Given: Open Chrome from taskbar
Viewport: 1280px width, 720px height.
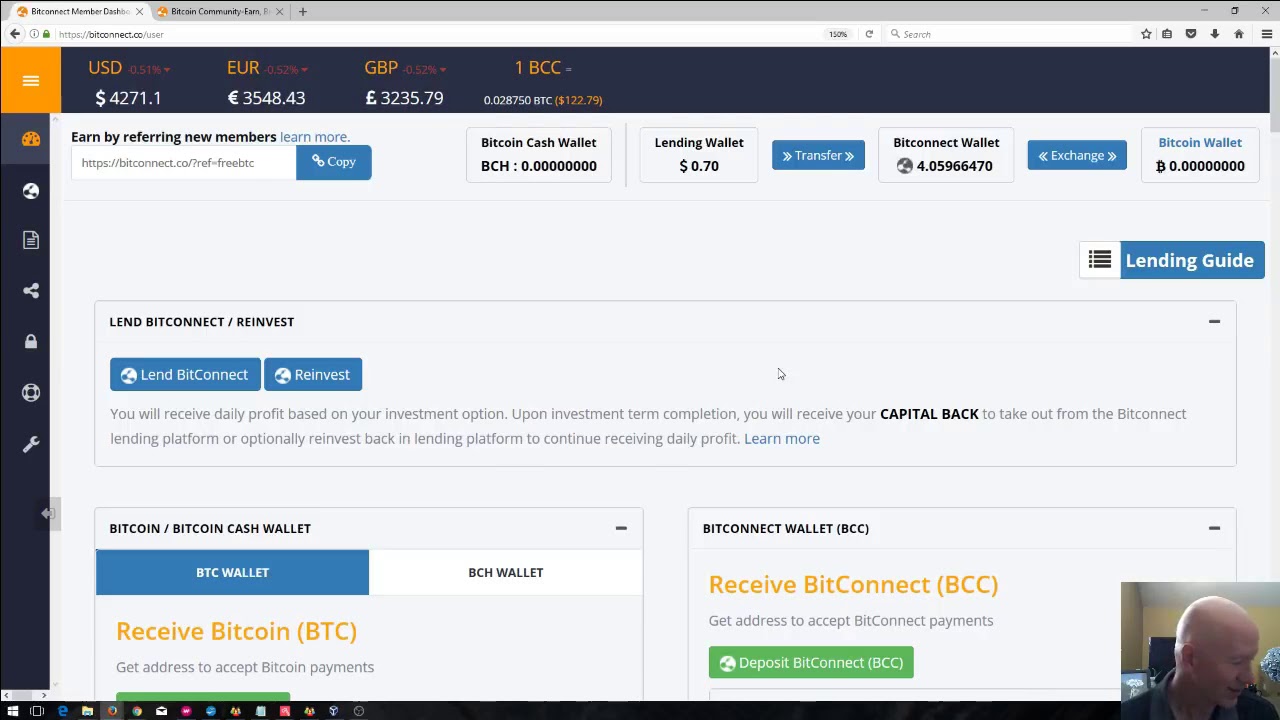Looking at the screenshot, I should 136,711.
